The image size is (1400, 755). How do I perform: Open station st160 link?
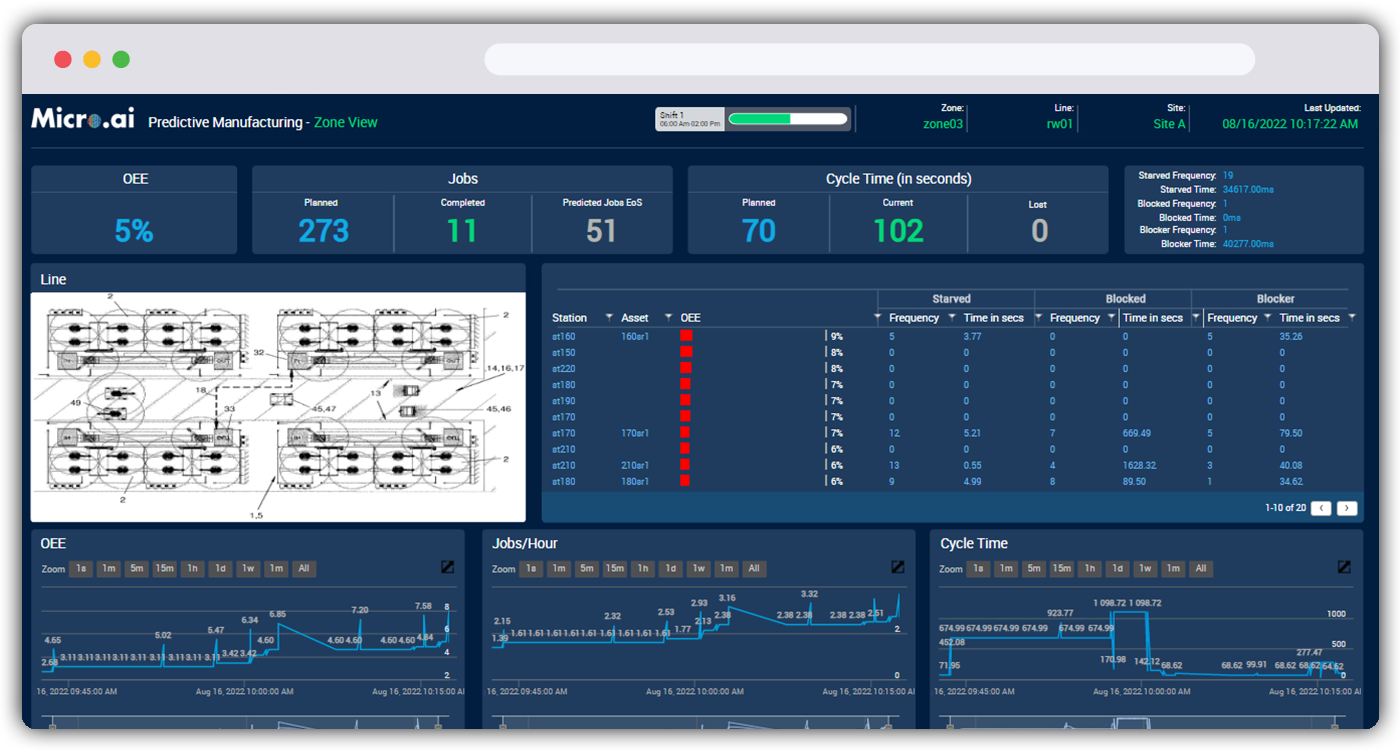(564, 337)
